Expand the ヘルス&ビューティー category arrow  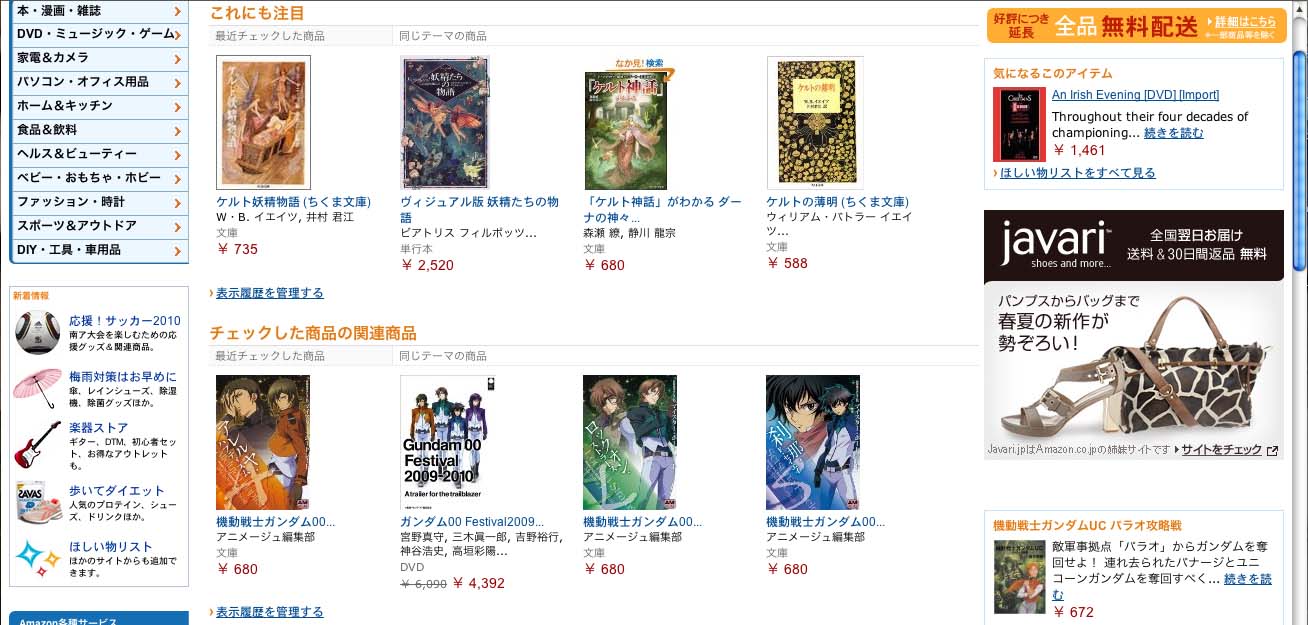coord(177,154)
